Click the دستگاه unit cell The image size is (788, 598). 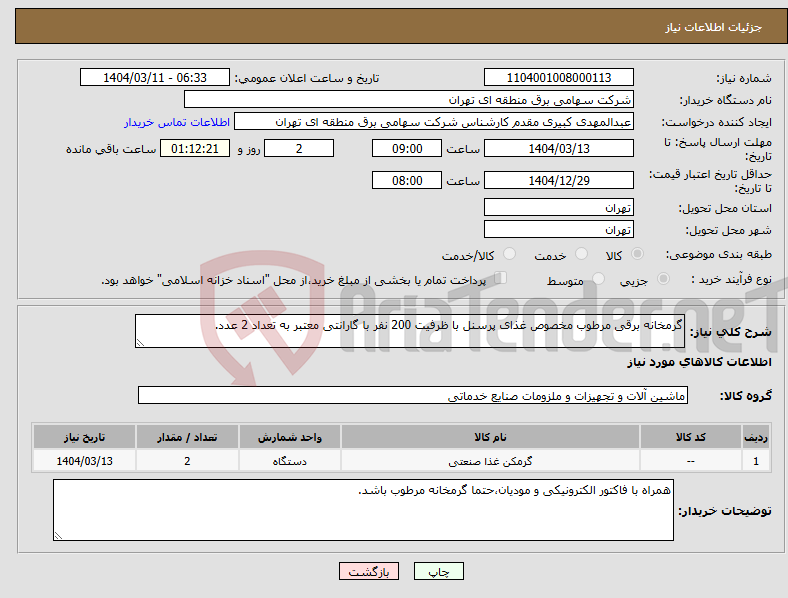point(289,461)
